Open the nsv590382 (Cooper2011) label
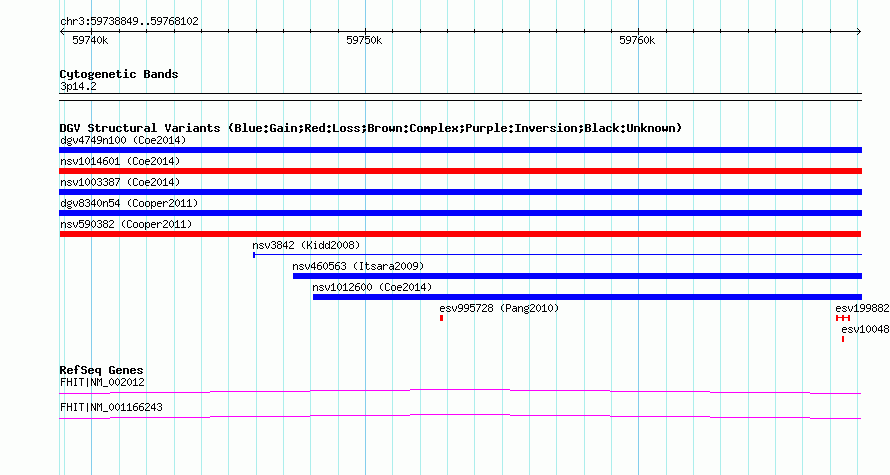The width and height of the screenshot is (890, 475). pos(126,224)
